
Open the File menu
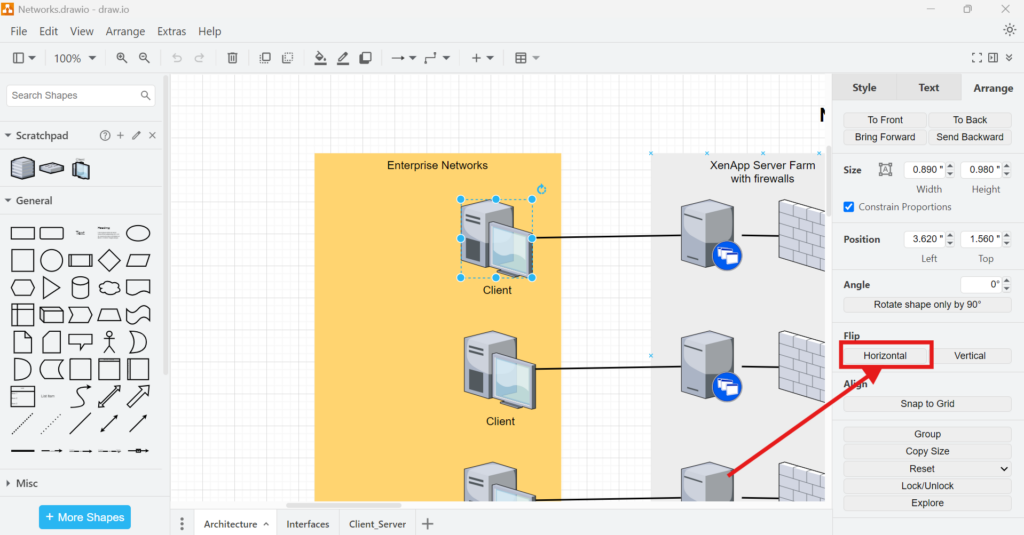(18, 31)
